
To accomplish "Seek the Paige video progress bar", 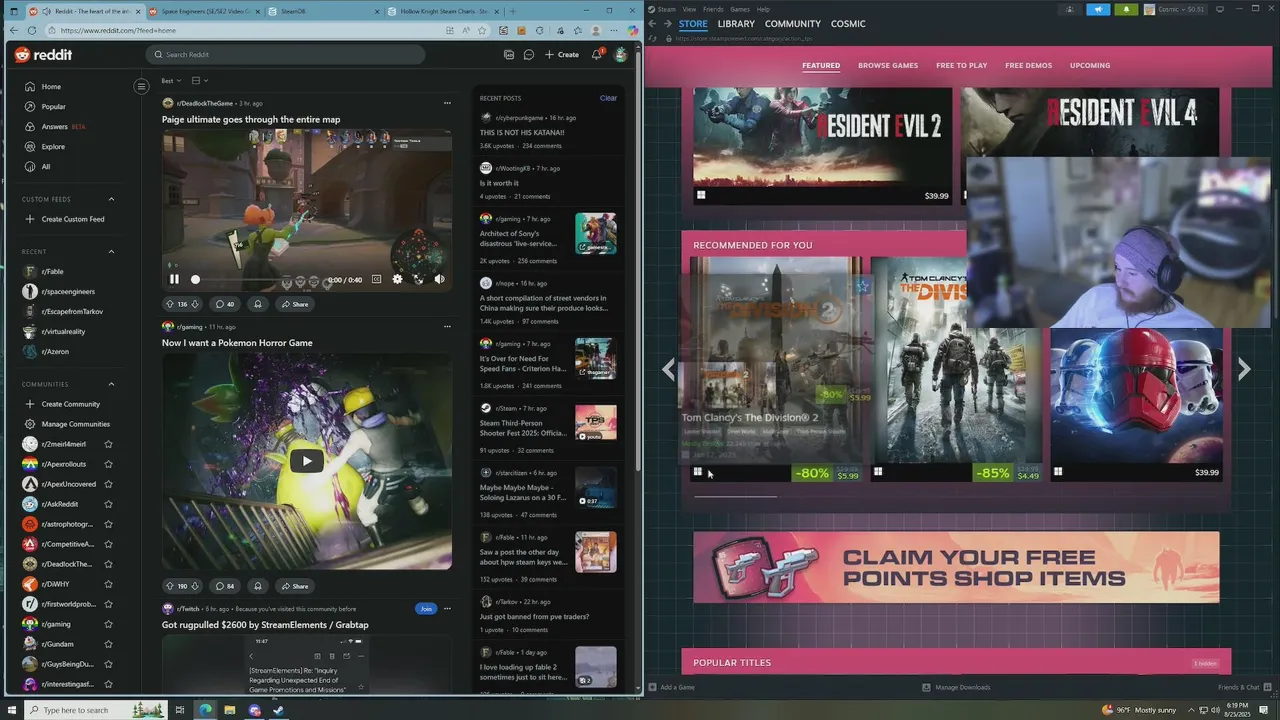I will [x=262, y=280].
